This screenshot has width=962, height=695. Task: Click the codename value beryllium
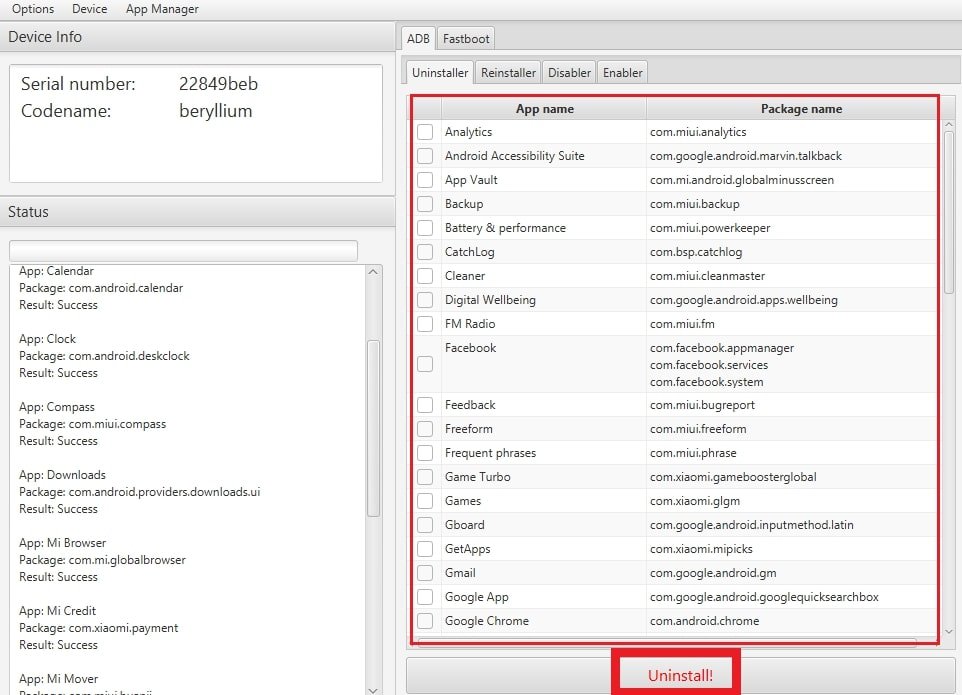coord(215,111)
